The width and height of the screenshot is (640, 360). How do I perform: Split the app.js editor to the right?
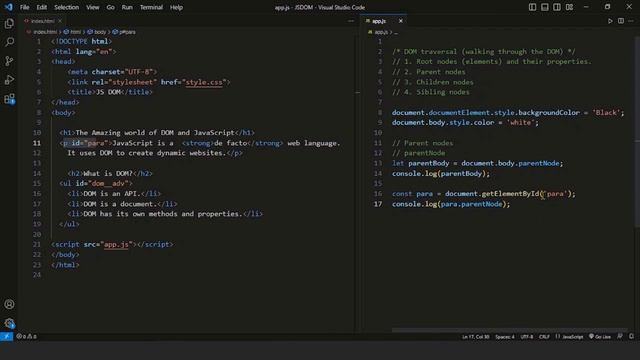[621, 21]
